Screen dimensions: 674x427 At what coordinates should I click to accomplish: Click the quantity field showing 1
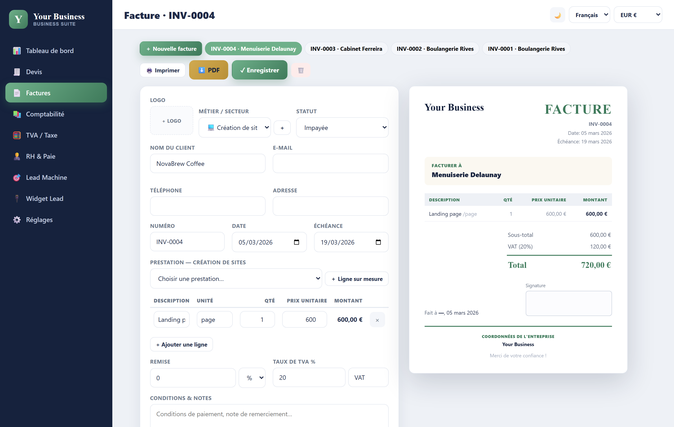(257, 319)
